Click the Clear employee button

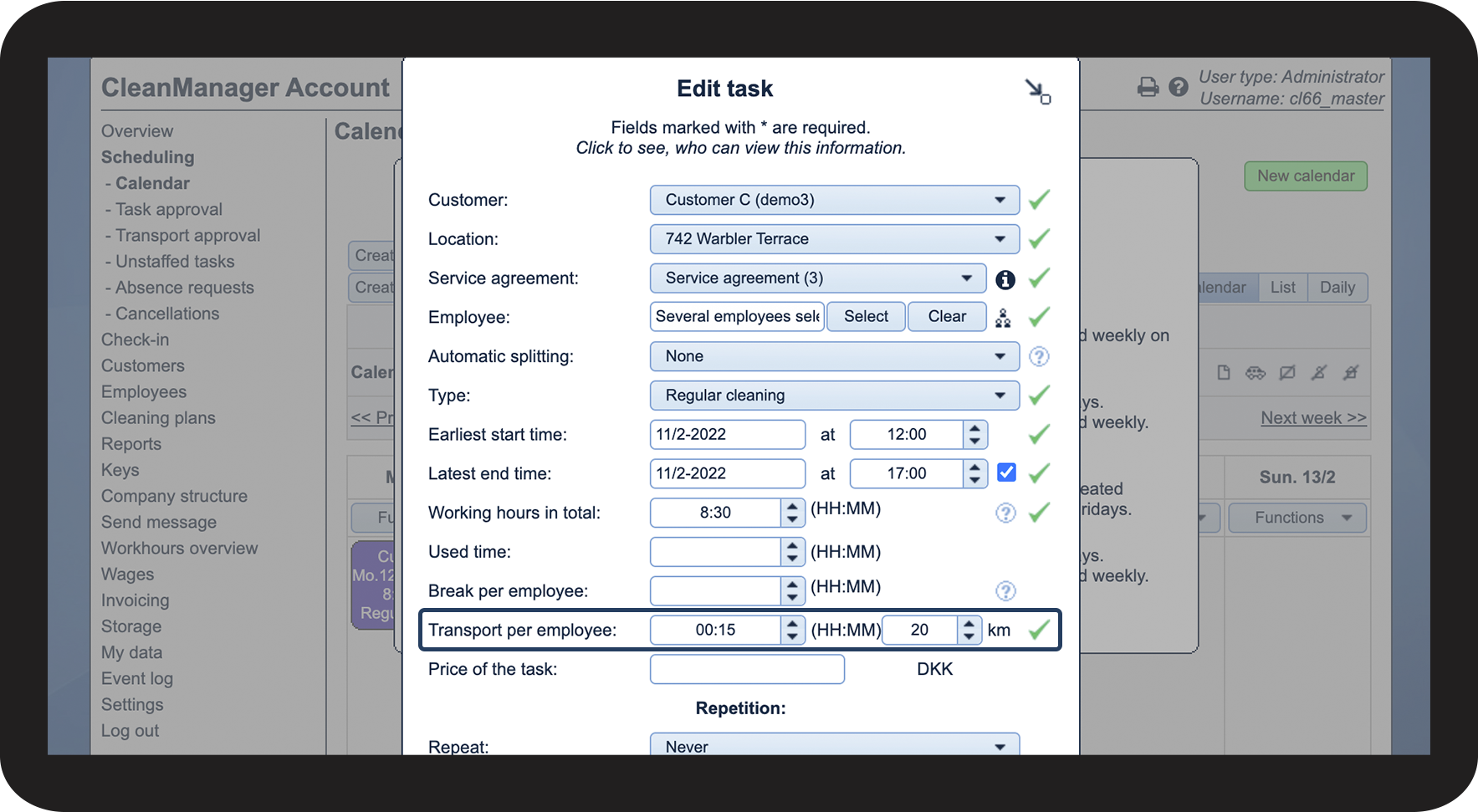pos(947,317)
